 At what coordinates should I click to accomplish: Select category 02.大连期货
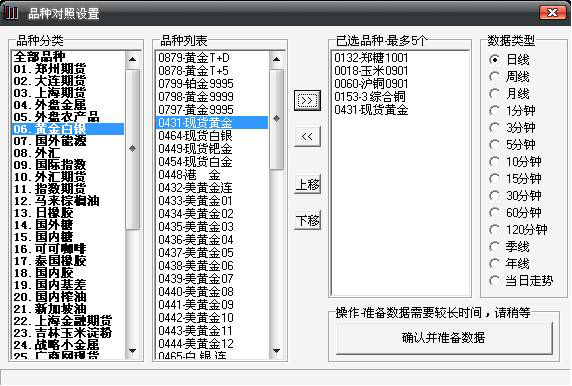[68, 81]
